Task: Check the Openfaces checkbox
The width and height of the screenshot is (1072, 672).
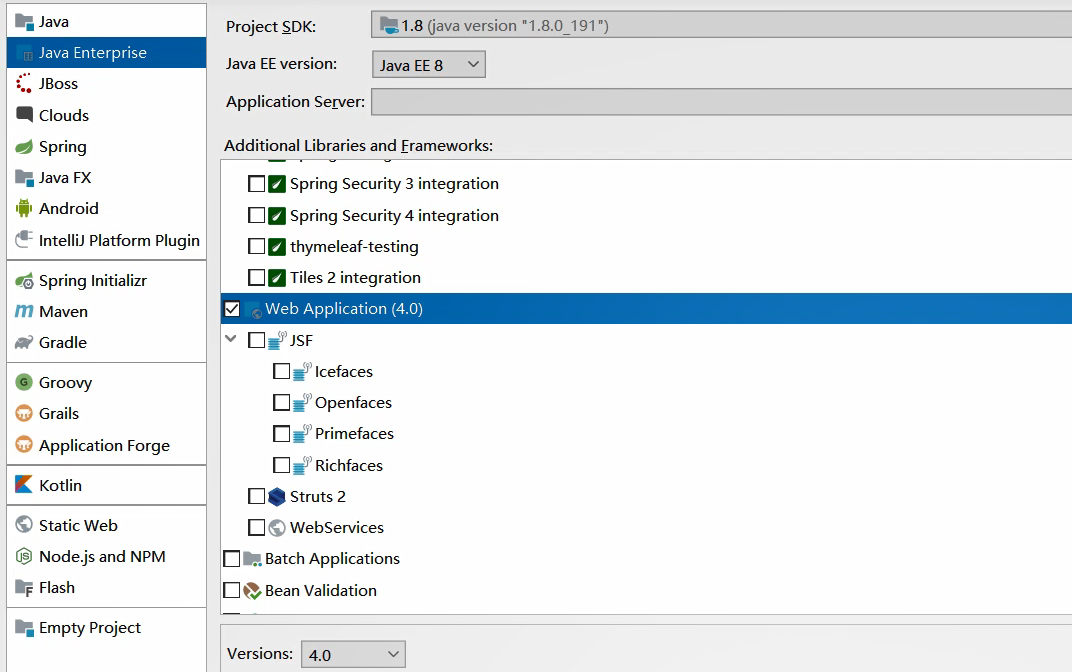Action: (281, 403)
